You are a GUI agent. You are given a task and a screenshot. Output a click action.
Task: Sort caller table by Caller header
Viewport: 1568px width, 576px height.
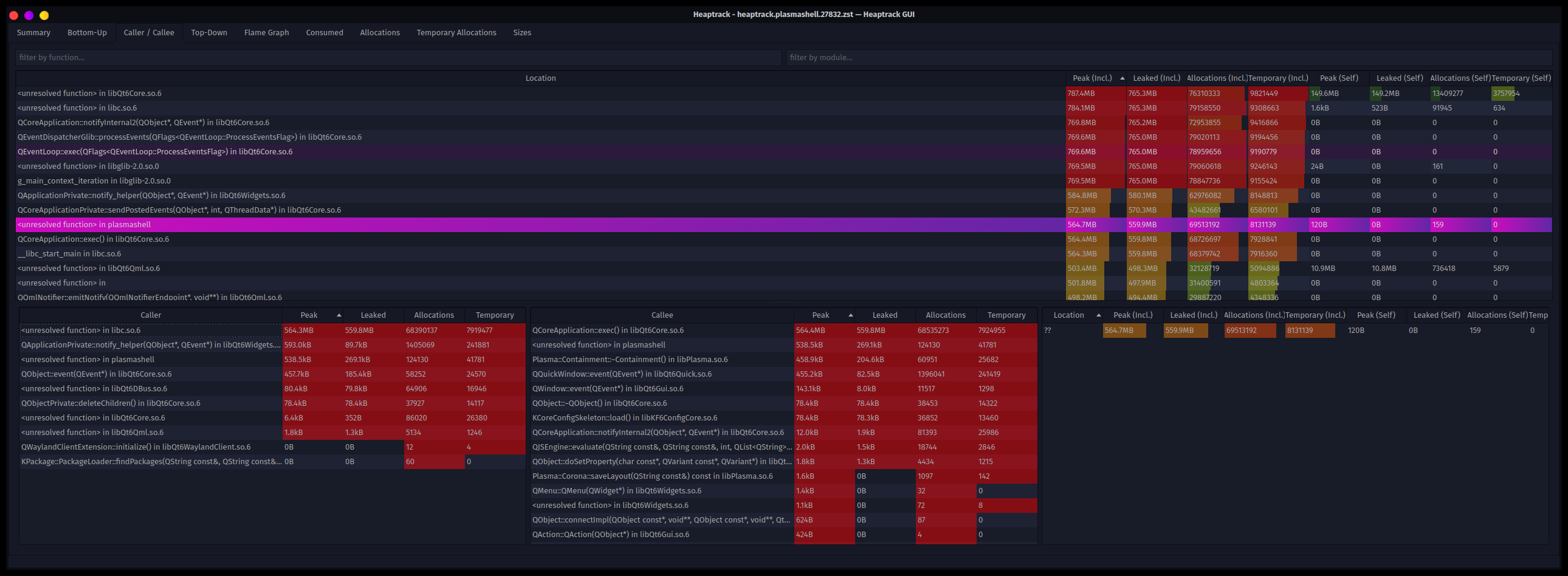[151, 316]
